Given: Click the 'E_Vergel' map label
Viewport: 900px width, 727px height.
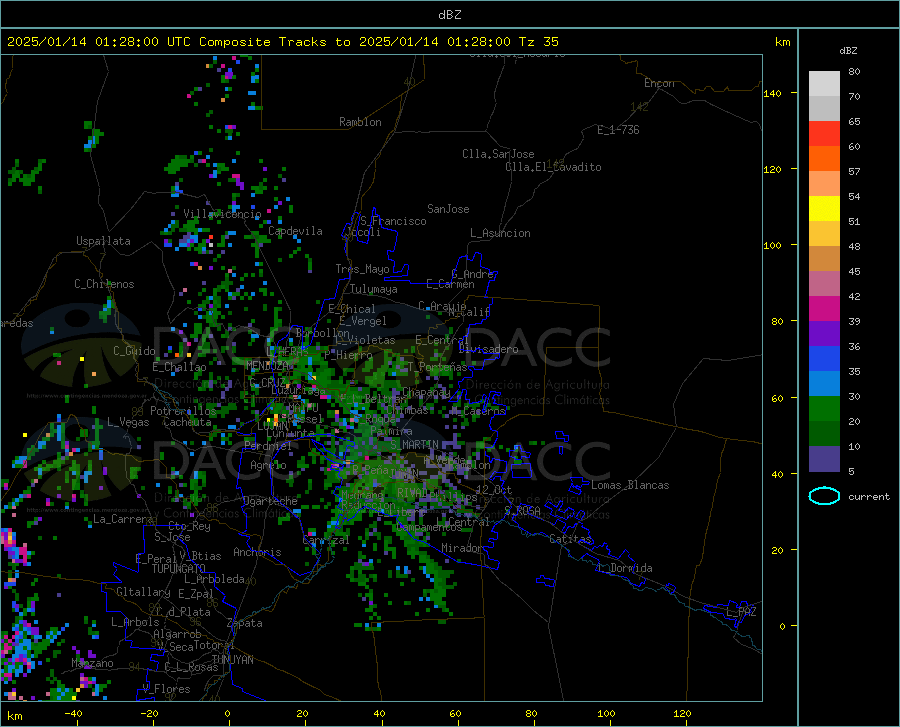Looking at the screenshot, I should click(363, 321).
